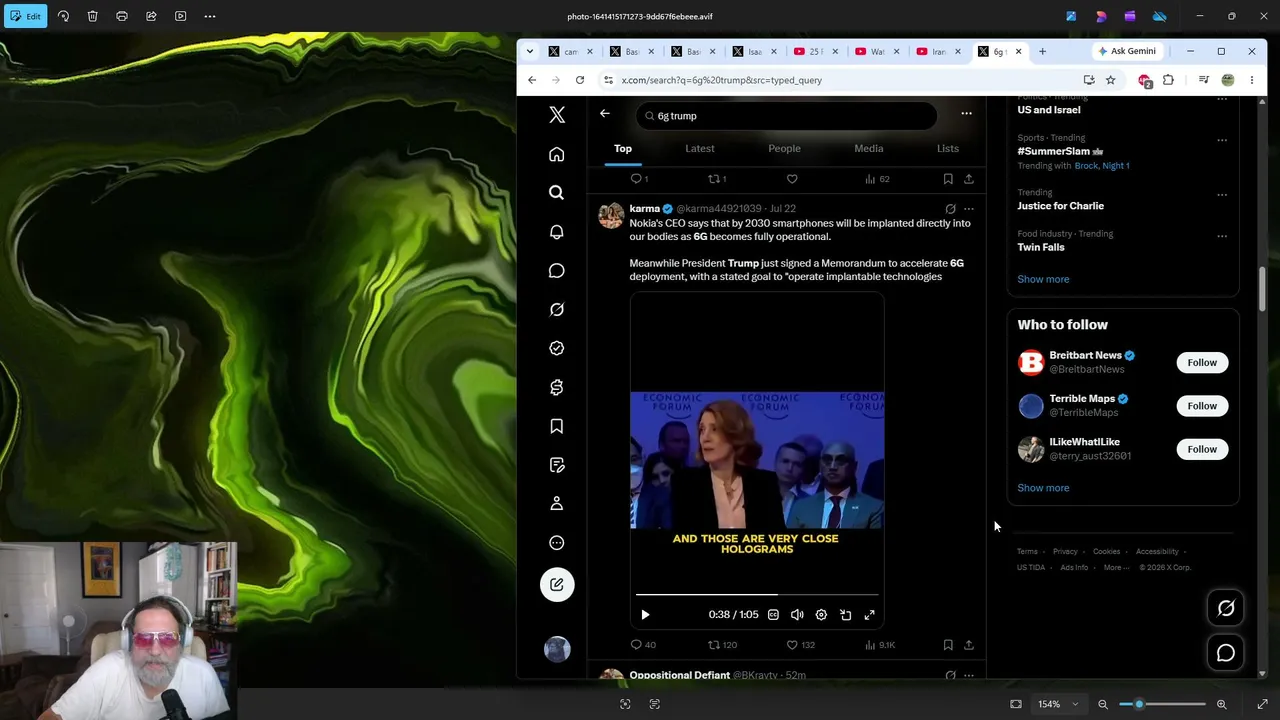Seek on the video progress bar
The width and height of the screenshot is (1280, 720).
(757, 595)
